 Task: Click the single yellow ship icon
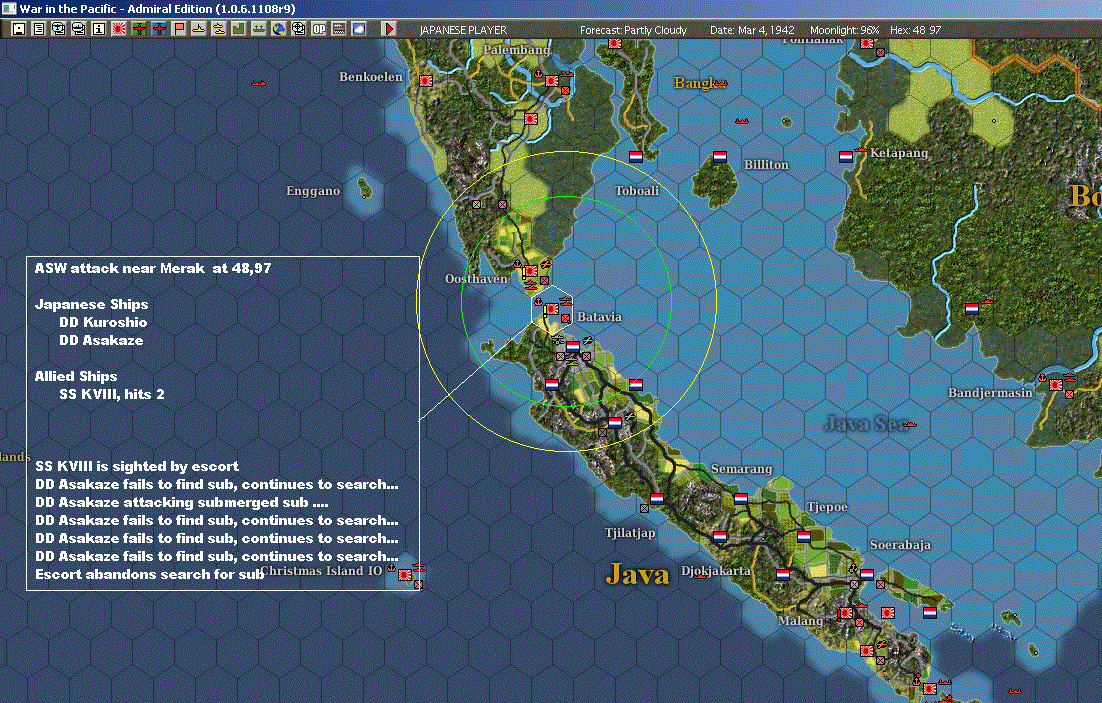pyautogui.click(x=199, y=29)
